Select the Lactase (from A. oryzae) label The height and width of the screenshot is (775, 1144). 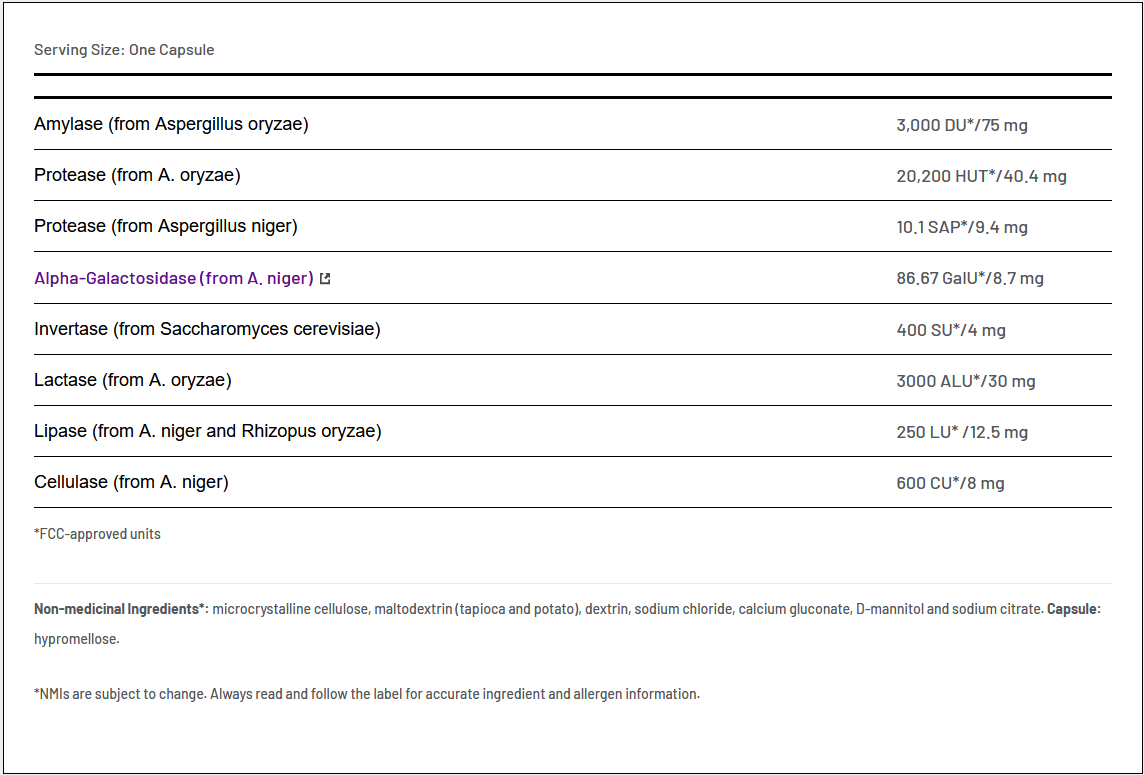click(133, 380)
